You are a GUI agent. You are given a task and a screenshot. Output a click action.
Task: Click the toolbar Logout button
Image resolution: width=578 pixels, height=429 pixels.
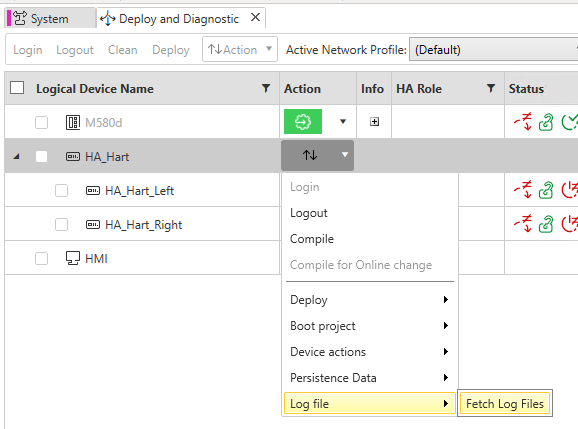(75, 50)
